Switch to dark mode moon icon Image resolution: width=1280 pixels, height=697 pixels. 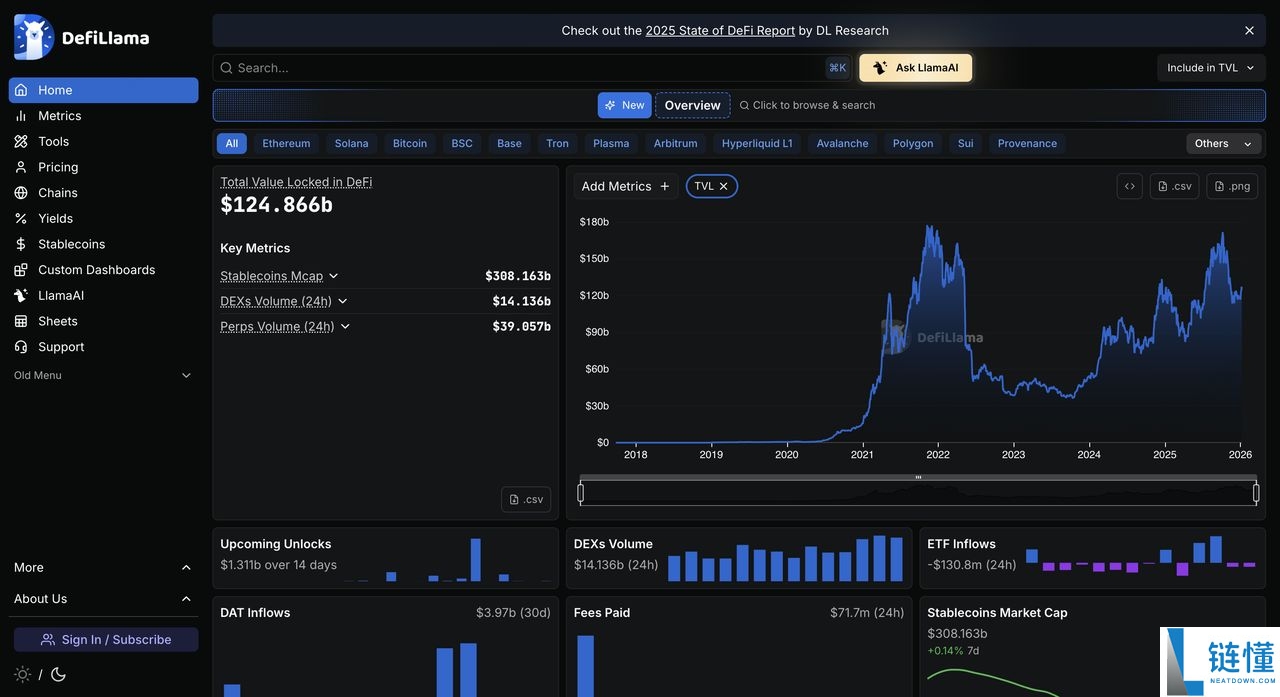click(58, 675)
